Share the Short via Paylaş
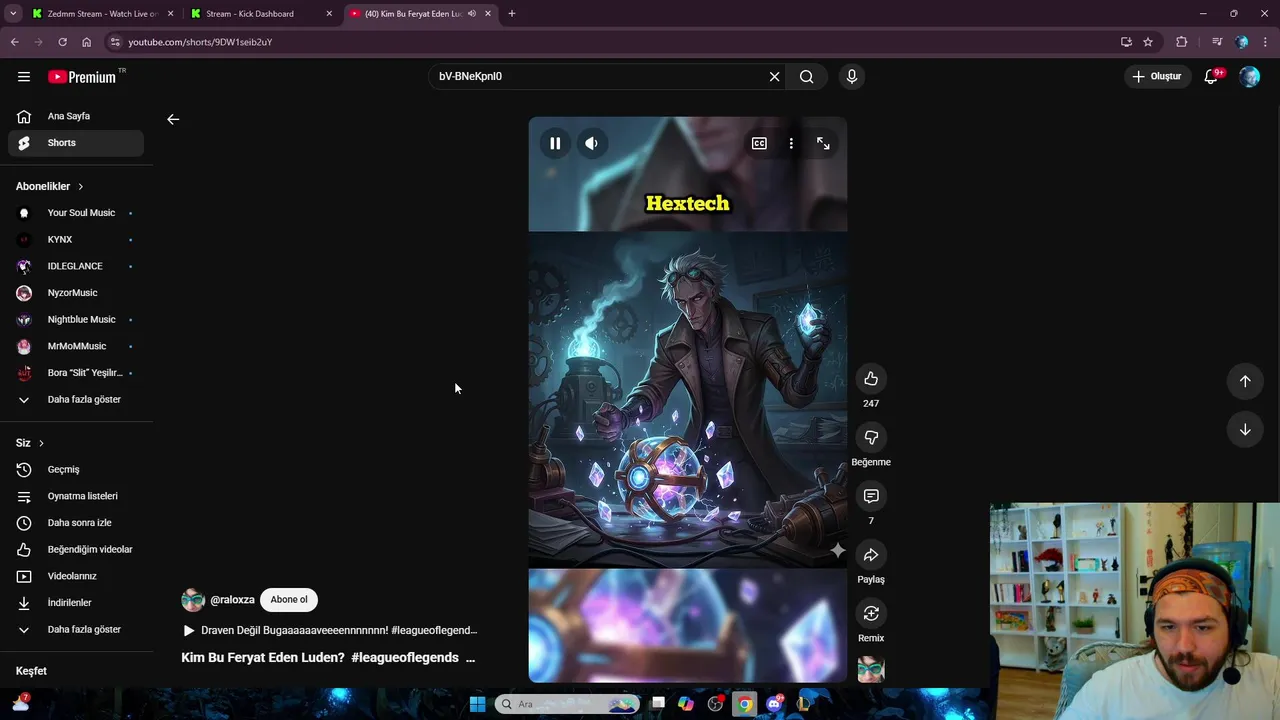This screenshot has height=720, width=1280. click(871, 555)
